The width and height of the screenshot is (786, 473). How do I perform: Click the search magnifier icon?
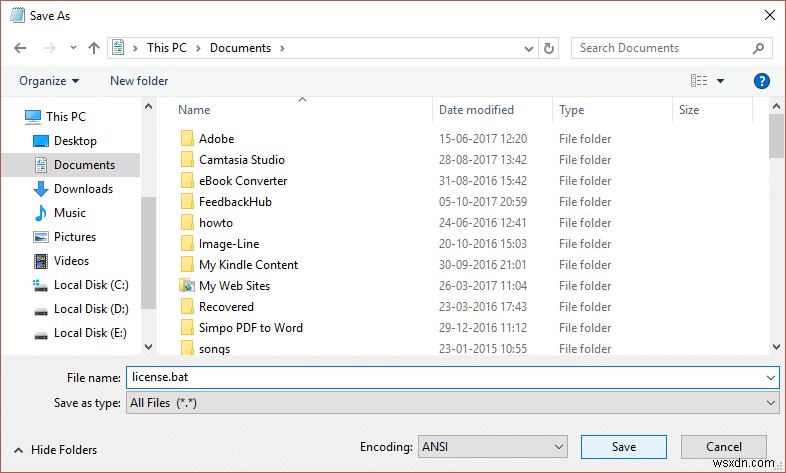point(758,48)
